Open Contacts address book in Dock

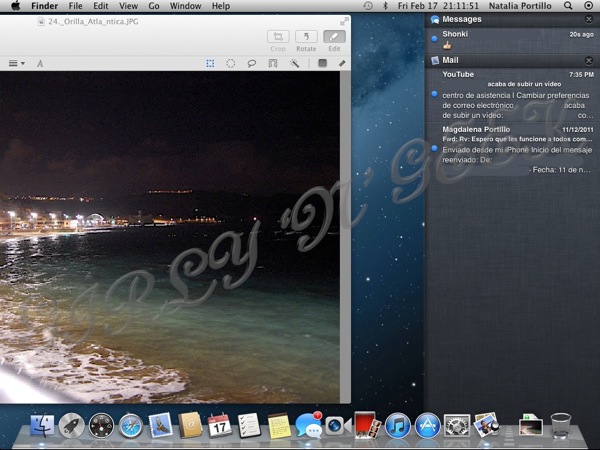(190, 425)
